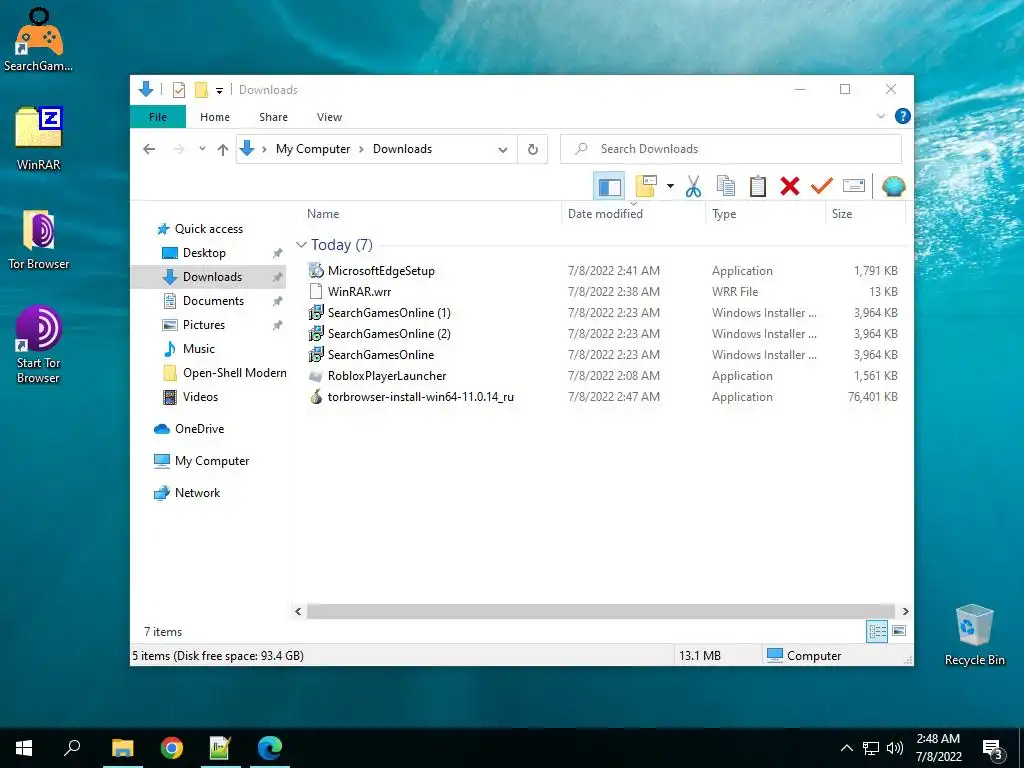Click My Computer in the address breadcrumb
The image size is (1024, 768).
(x=313, y=149)
